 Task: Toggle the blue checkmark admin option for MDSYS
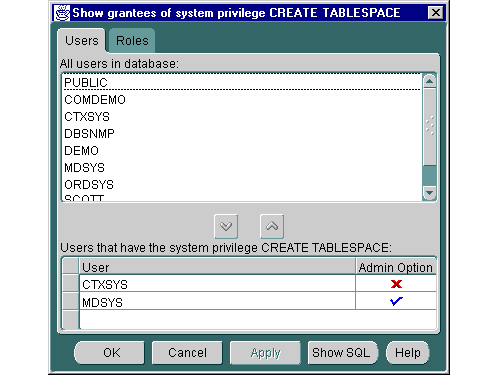(396, 301)
